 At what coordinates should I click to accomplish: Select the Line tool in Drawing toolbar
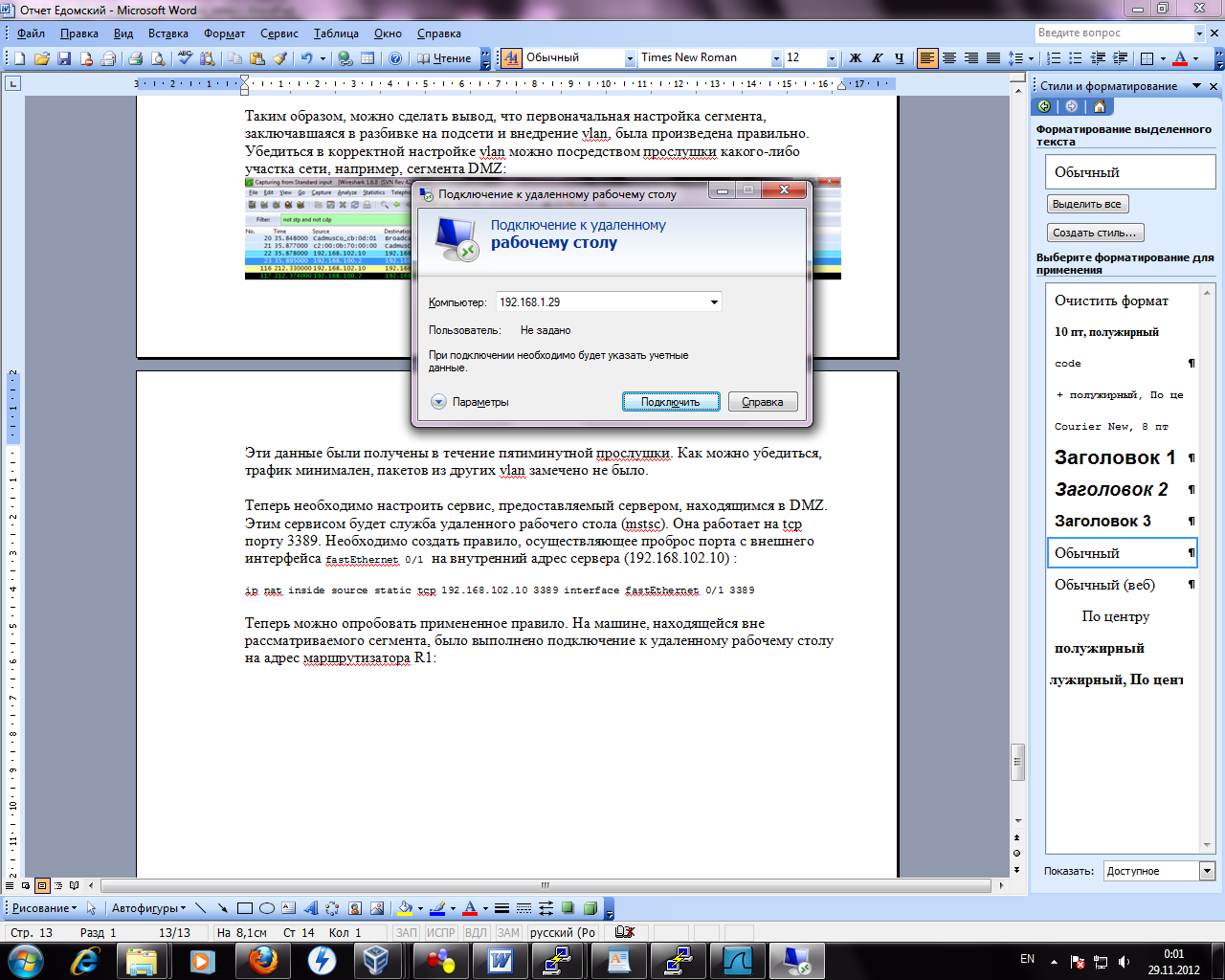pos(200,908)
